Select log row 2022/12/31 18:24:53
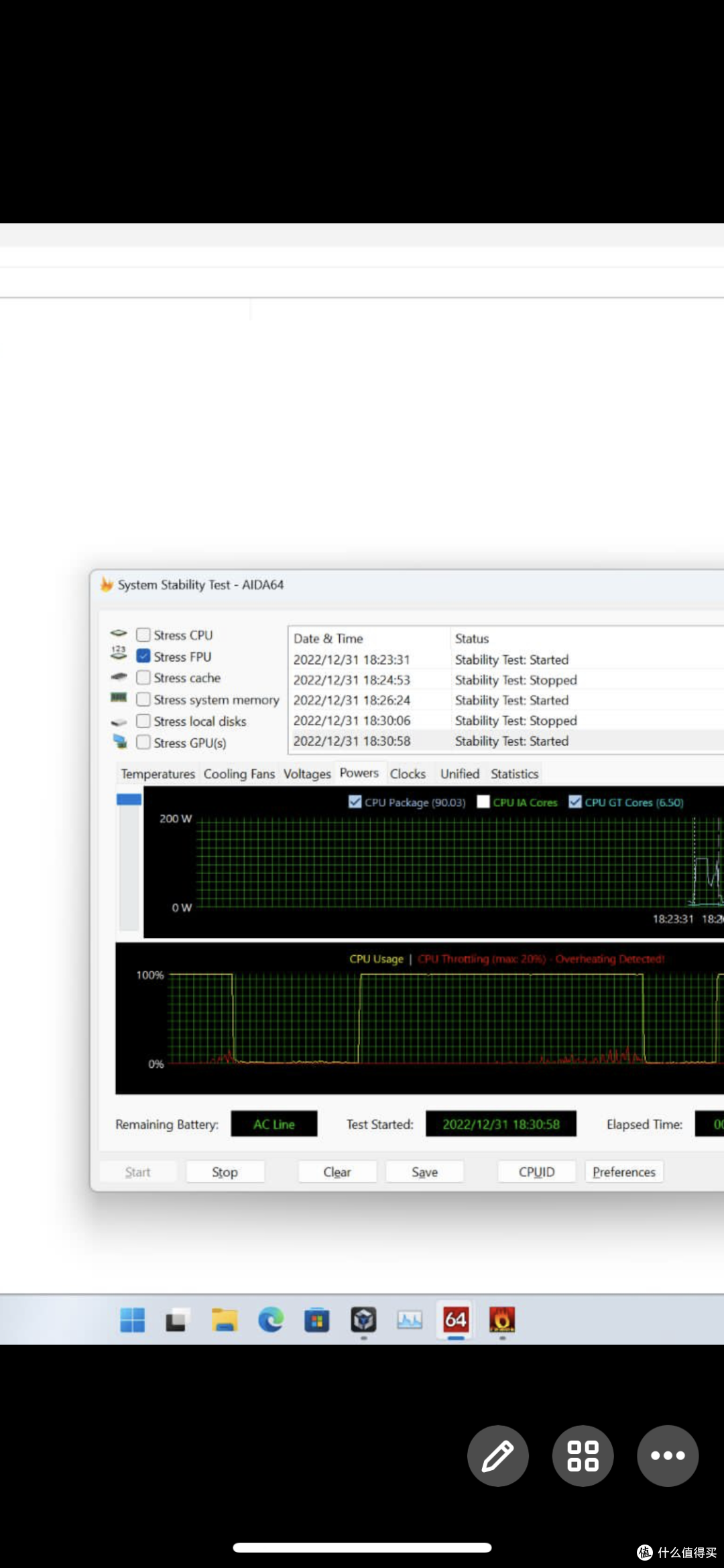Image resolution: width=724 pixels, height=1568 pixels. [506, 680]
